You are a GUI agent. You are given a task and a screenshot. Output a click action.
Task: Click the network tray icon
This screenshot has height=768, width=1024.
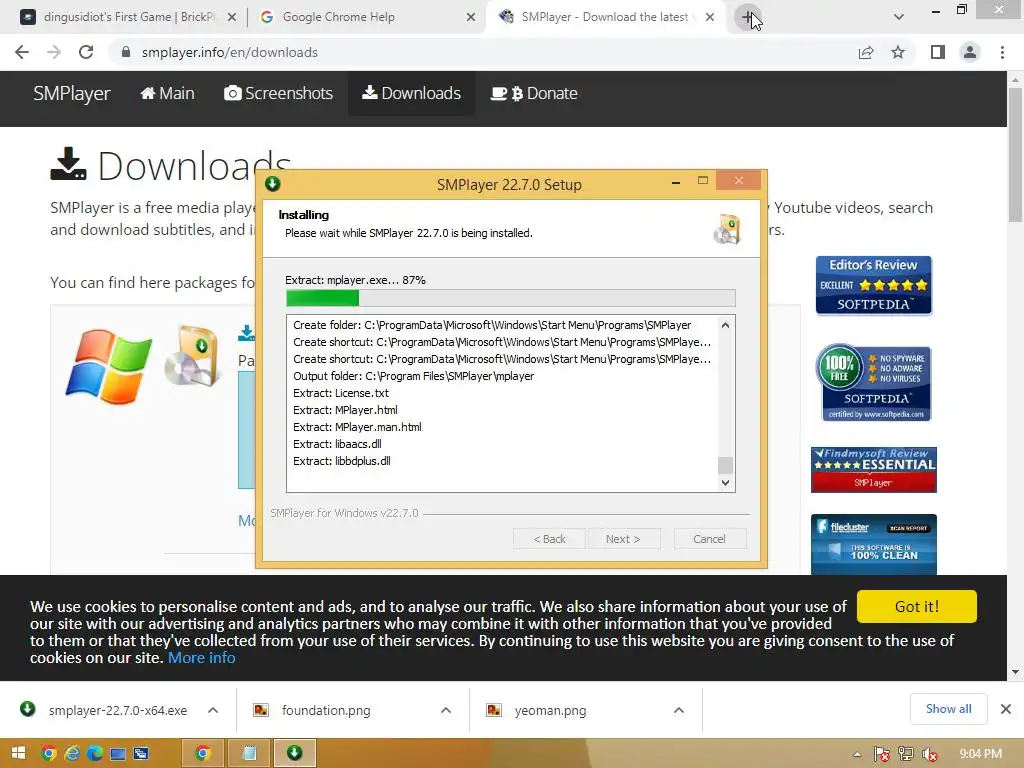[x=906, y=755]
